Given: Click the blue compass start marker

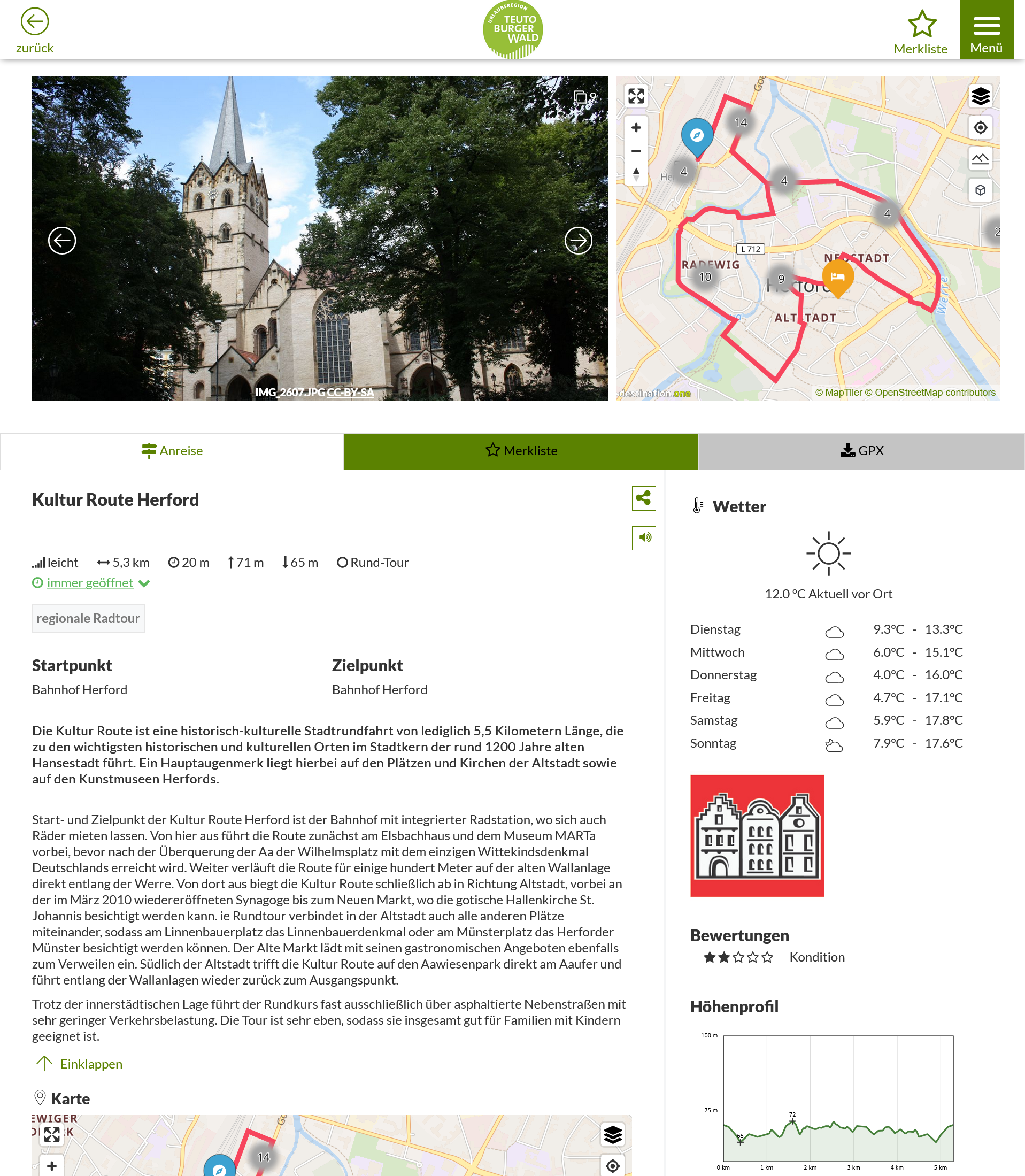Looking at the screenshot, I should coord(697,137).
